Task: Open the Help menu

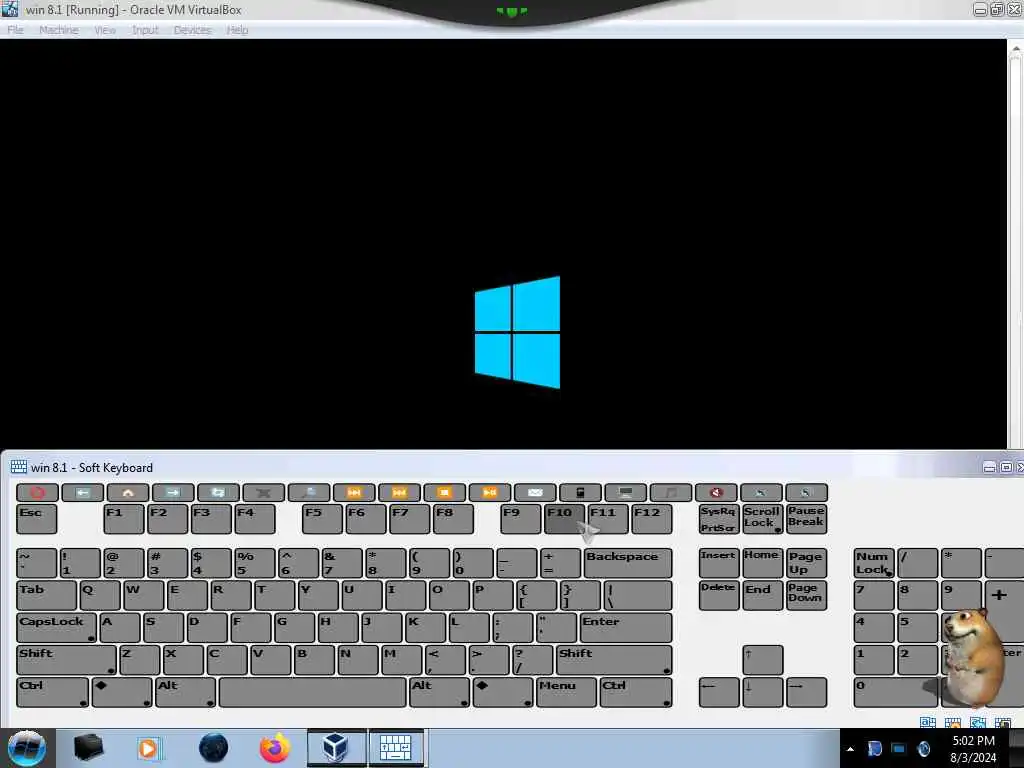Action: click(x=237, y=30)
